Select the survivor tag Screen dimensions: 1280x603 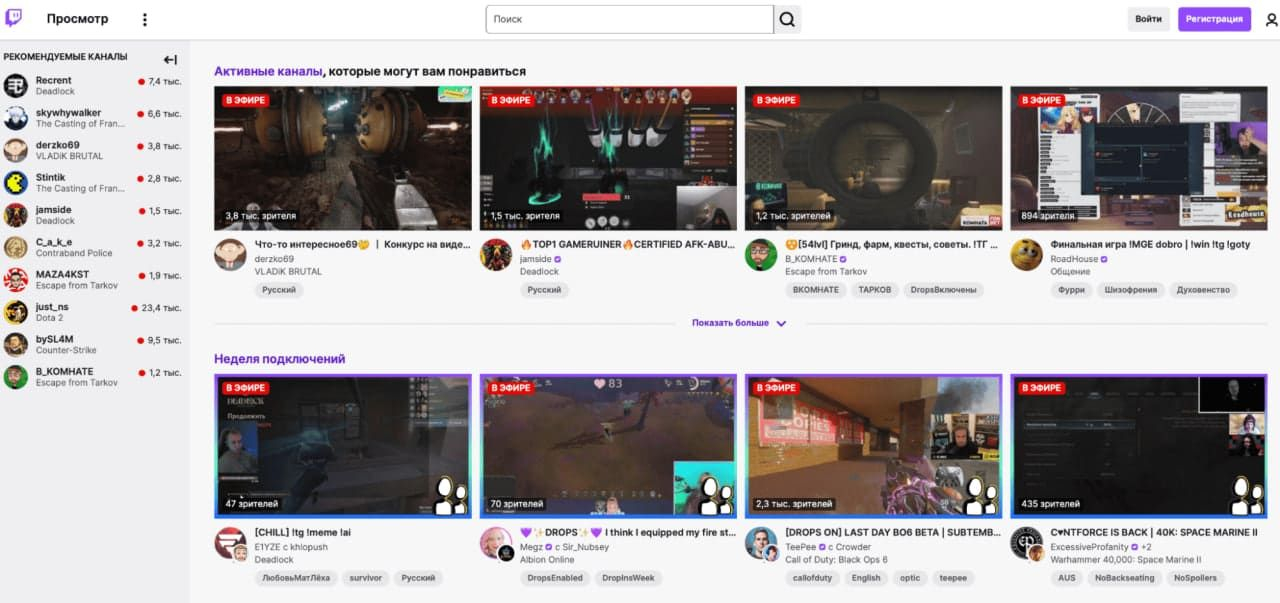[x=365, y=578]
